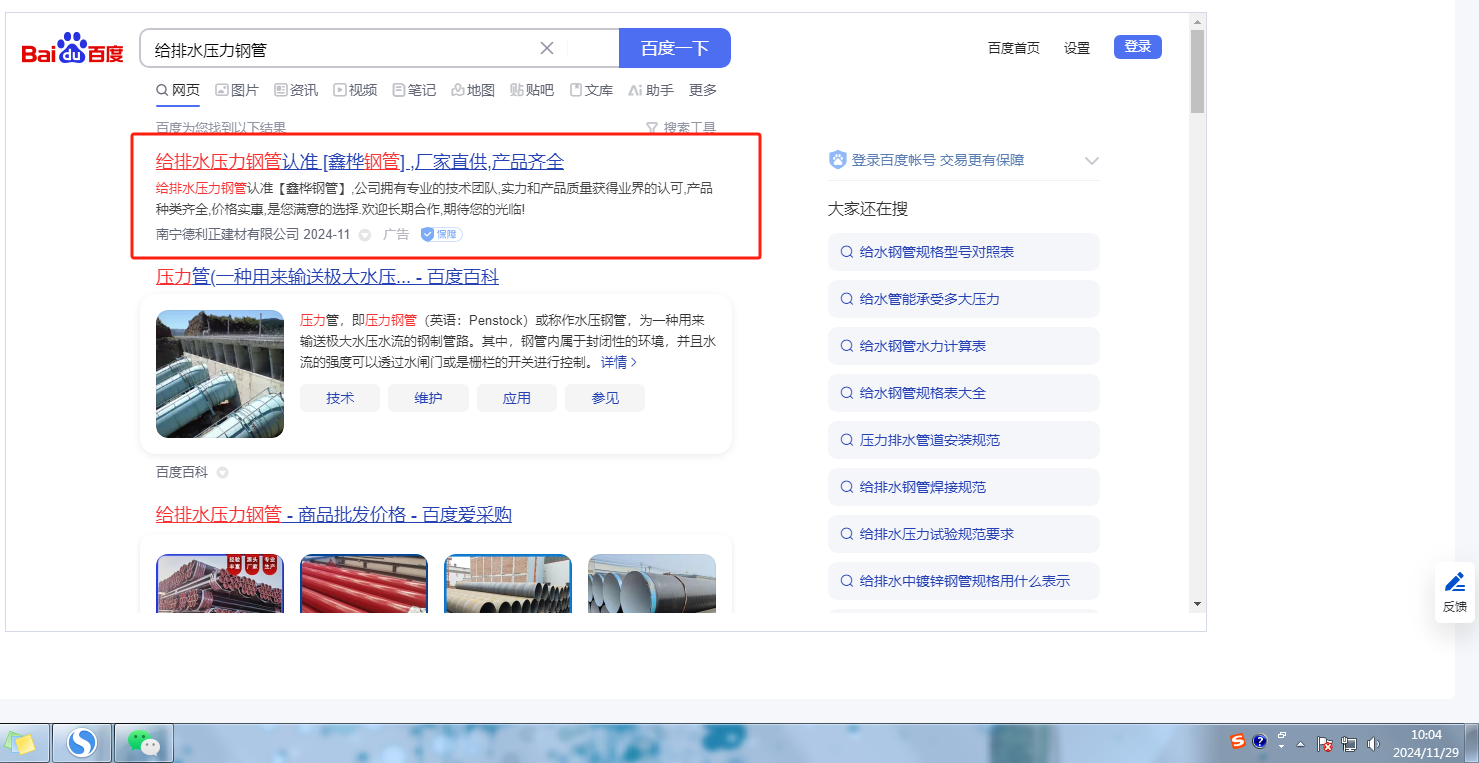This screenshot has height=763, width=1479.
Task: Select the 应用 section button
Action: click(517, 398)
